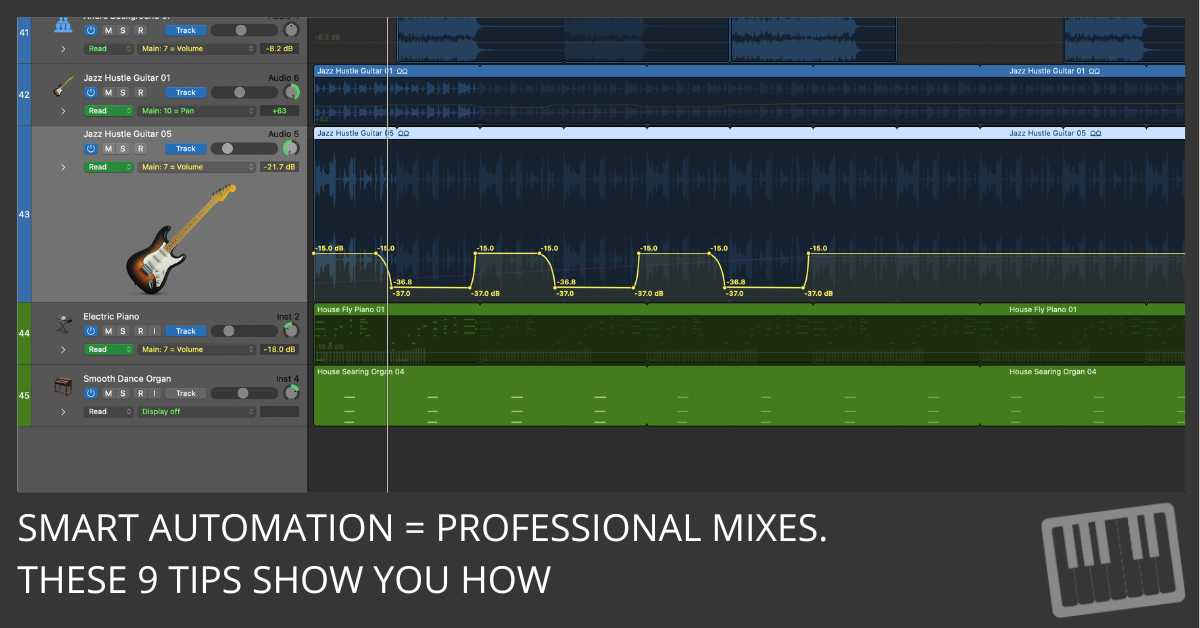
Task: Expand the Jazz Hustle Guitar 05 automation lanes chevron
Action: 63,167
